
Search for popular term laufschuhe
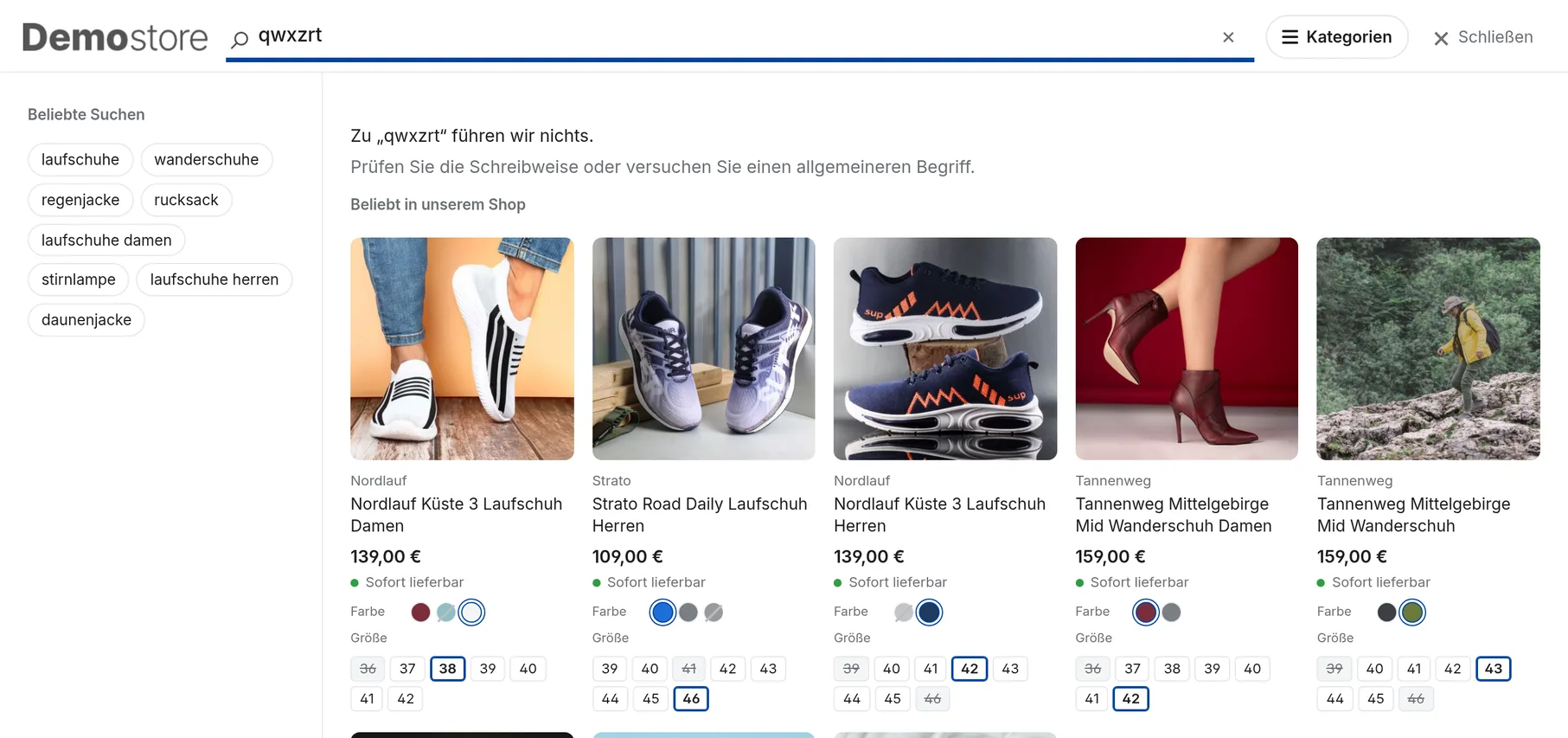(x=80, y=159)
